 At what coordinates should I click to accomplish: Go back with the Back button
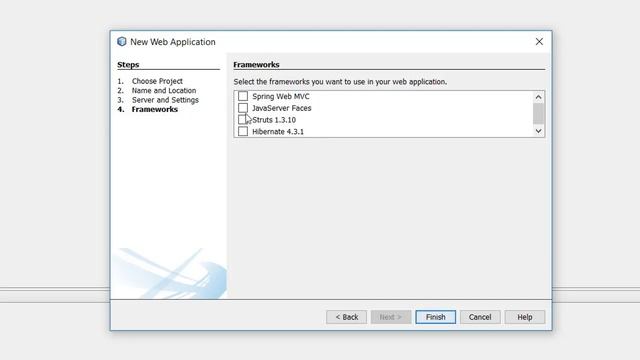pyautogui.click(x=347, y=317)
